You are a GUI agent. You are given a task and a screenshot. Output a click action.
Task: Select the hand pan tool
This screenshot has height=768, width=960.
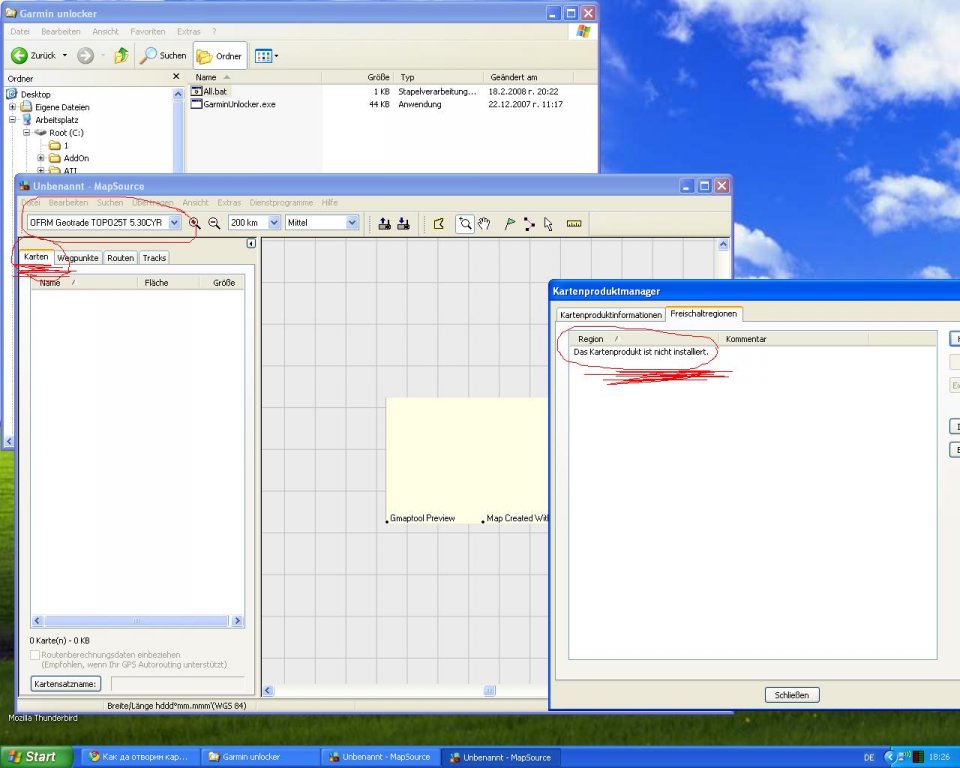[484, 224]
